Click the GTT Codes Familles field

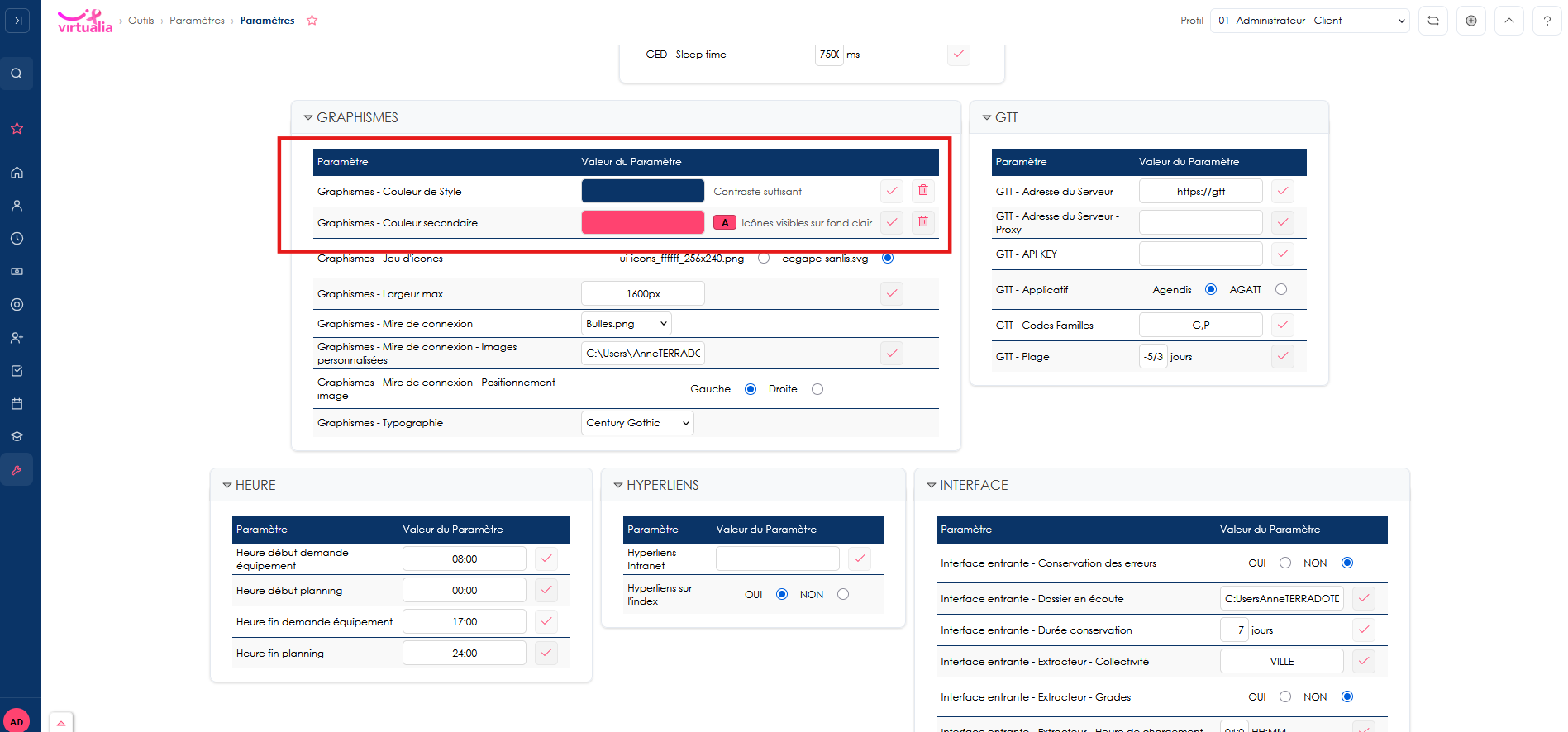click(1201, 325)
